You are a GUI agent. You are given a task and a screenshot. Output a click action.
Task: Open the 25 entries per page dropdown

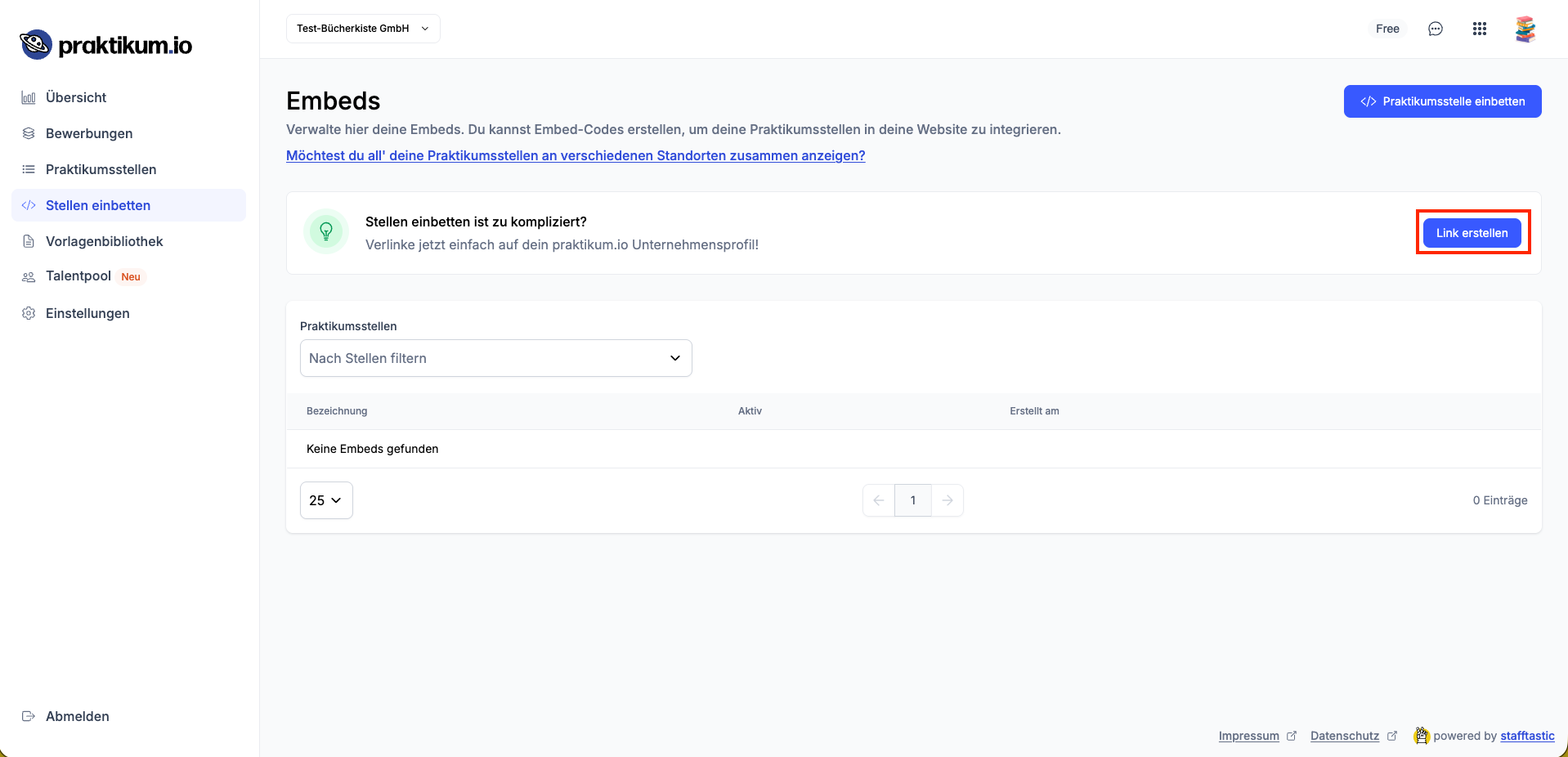pyautogui.click(x=326, y=500)
